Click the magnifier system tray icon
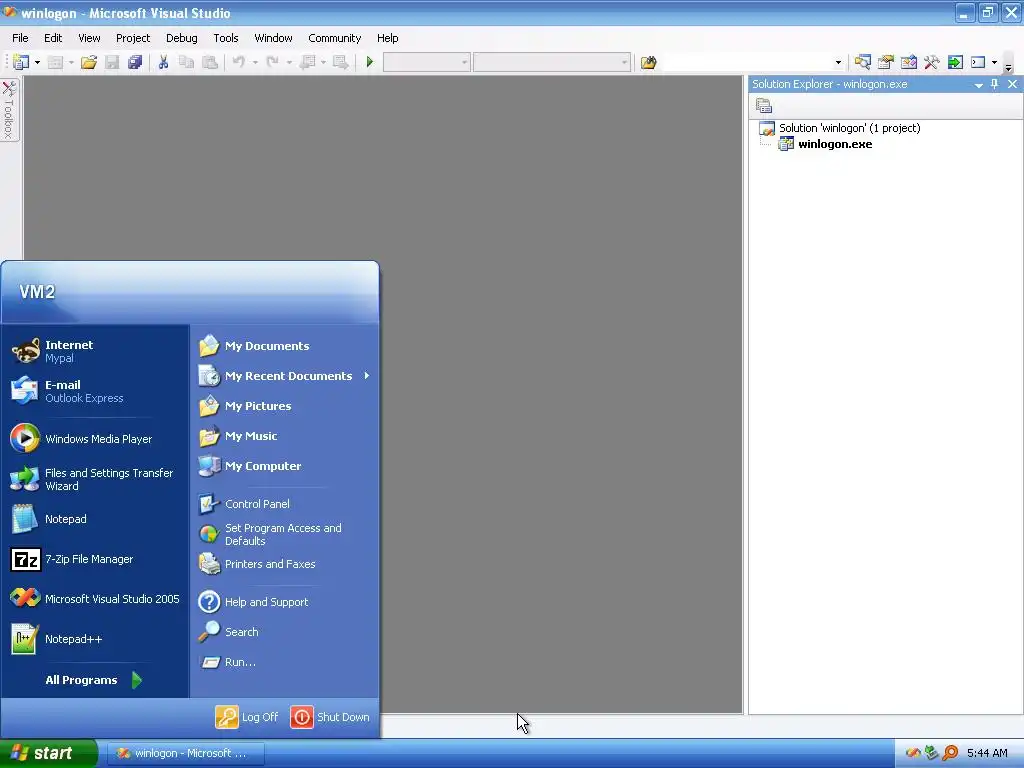The width and height of the screenshot is (1024, 768). click(950, 753)
